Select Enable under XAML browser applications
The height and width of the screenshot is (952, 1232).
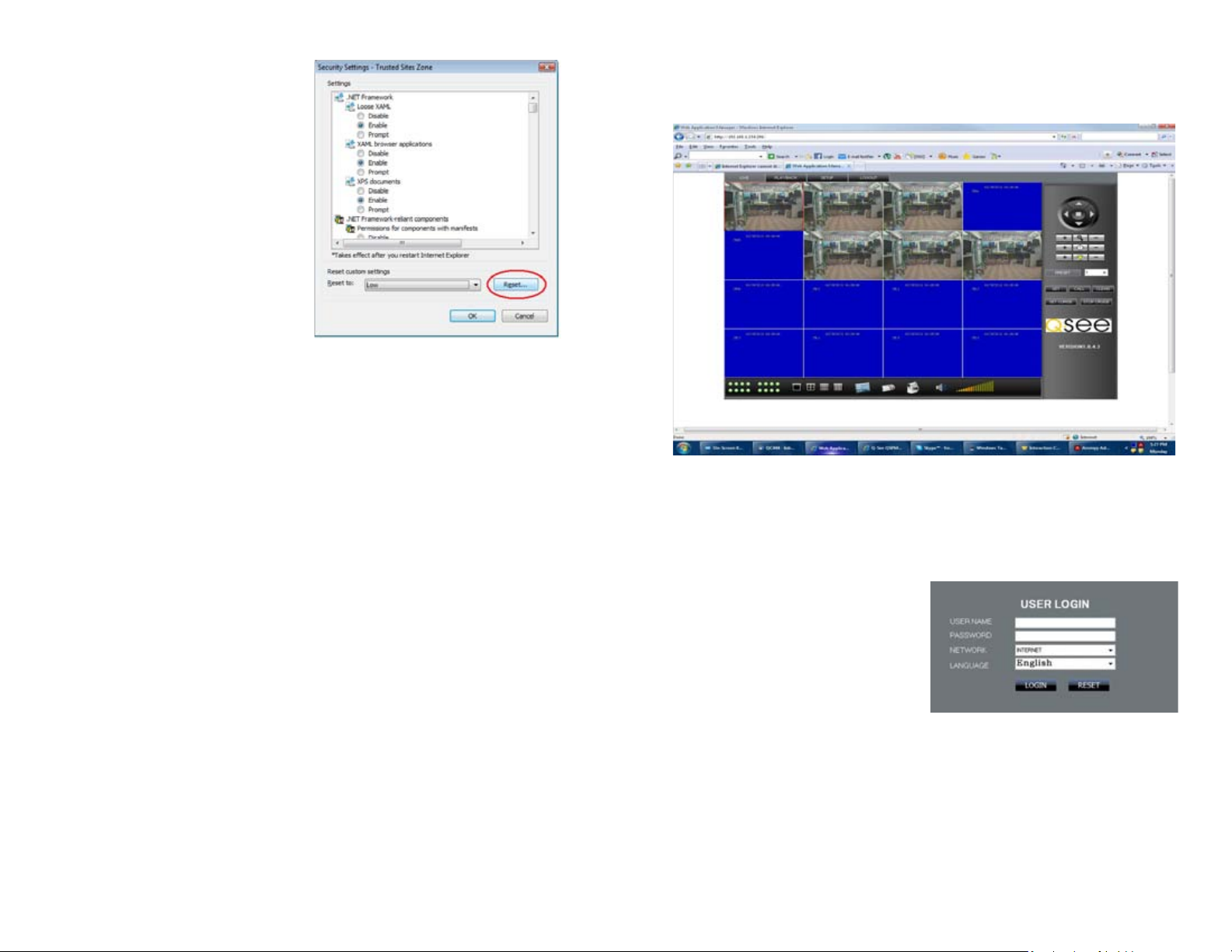361,162
